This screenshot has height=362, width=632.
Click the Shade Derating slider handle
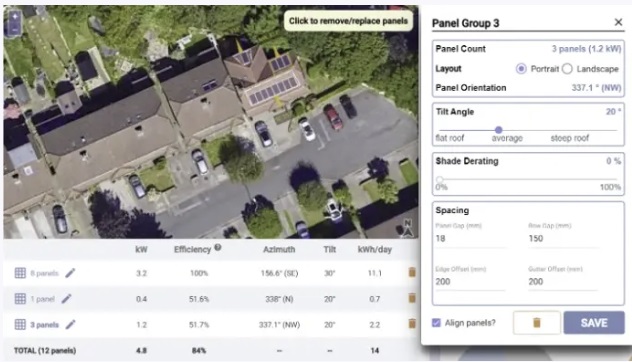[x=440, y=179]
